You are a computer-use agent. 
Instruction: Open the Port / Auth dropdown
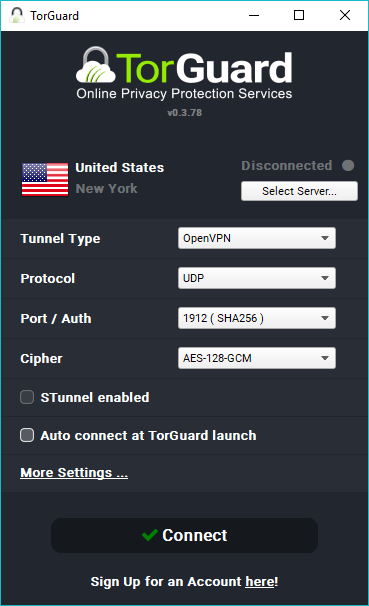point(257,318)
